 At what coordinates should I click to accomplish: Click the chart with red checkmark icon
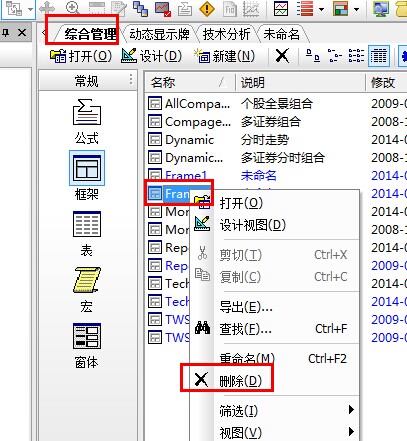(163, 8)
